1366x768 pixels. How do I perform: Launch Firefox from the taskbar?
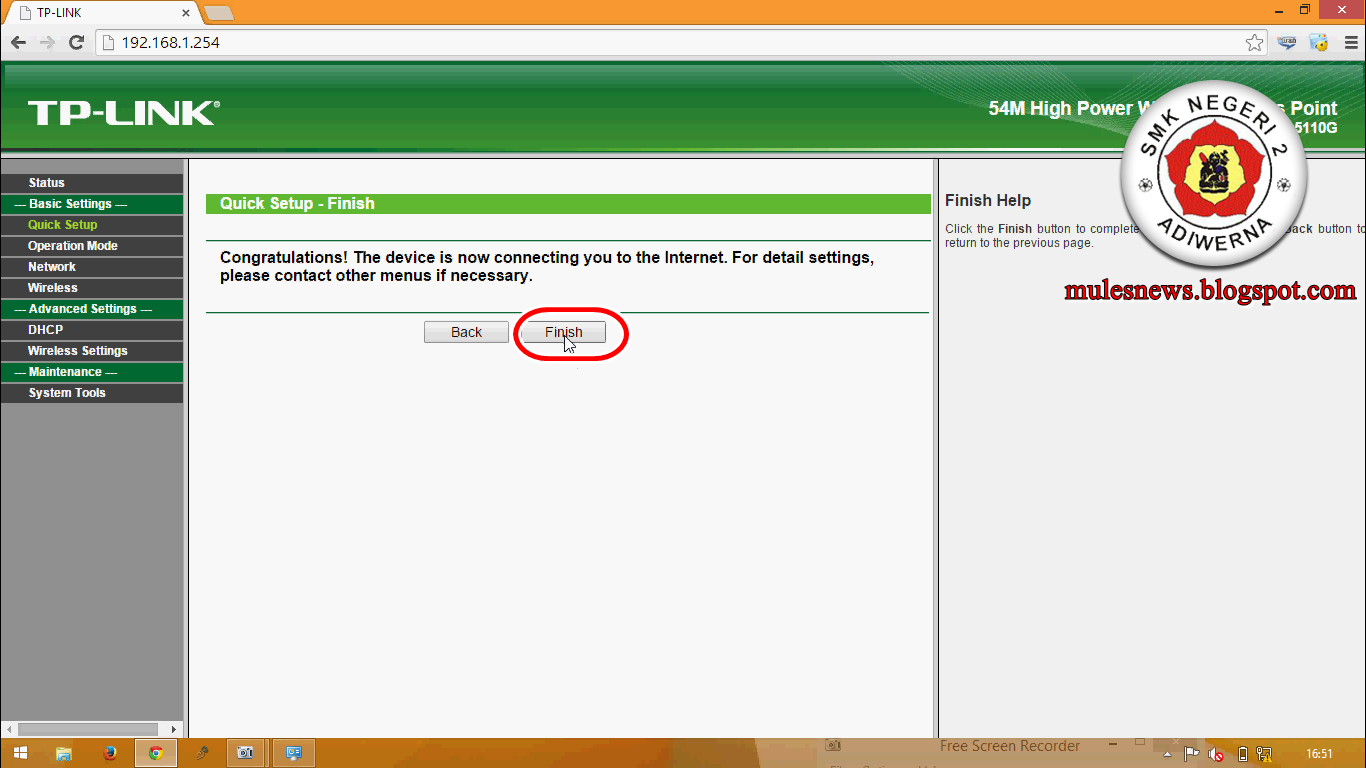click(x=110, y=753)
